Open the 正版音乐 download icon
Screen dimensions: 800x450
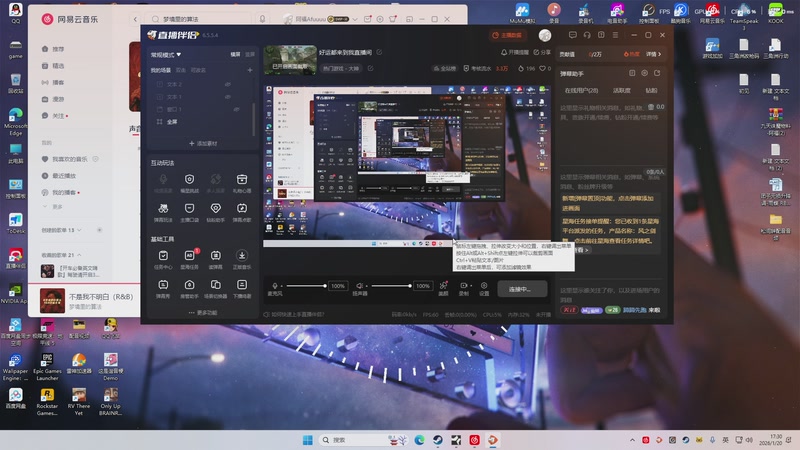pos(242,259)
